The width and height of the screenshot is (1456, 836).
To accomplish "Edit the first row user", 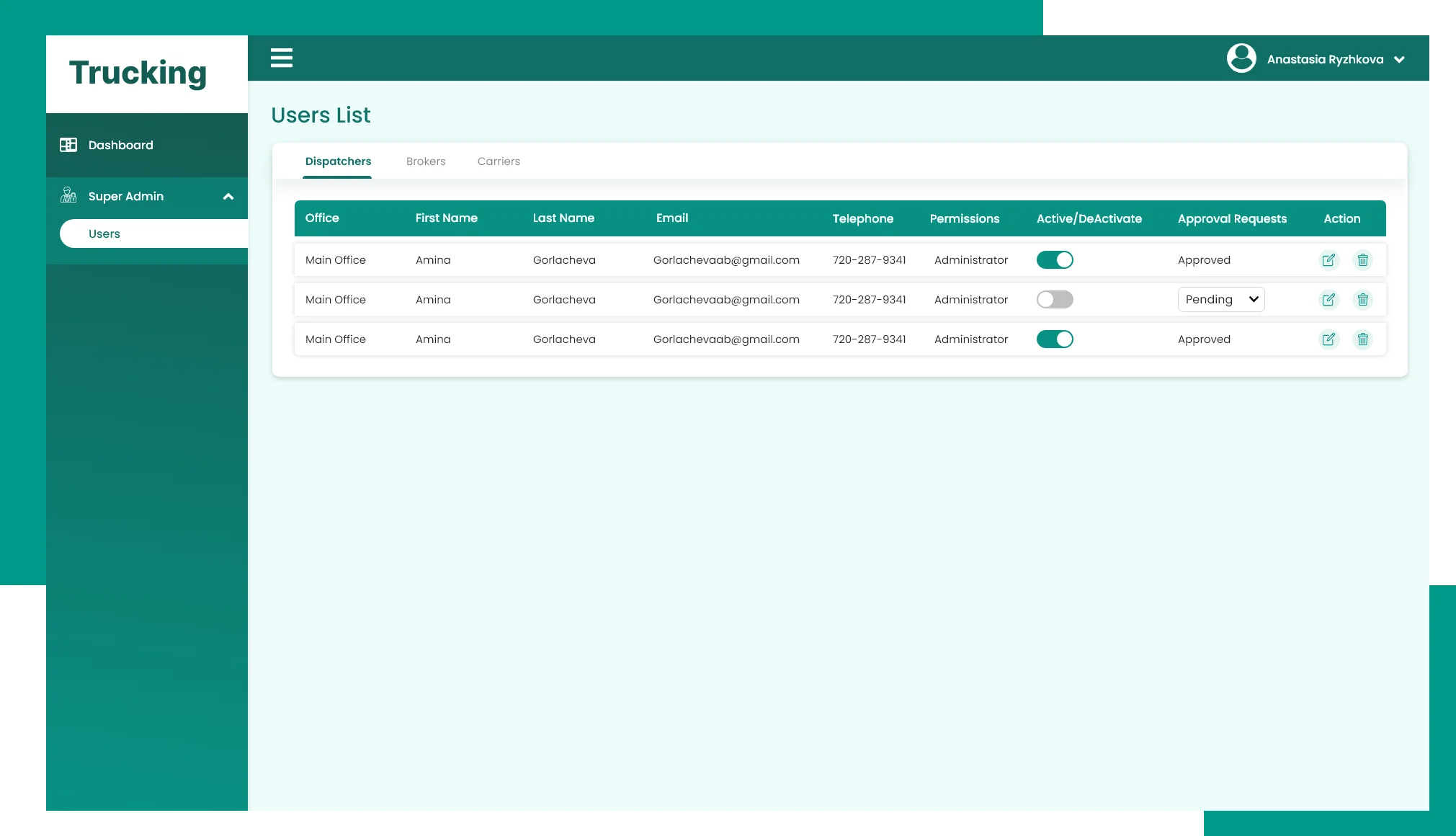I will click(x=1328, y=259).
